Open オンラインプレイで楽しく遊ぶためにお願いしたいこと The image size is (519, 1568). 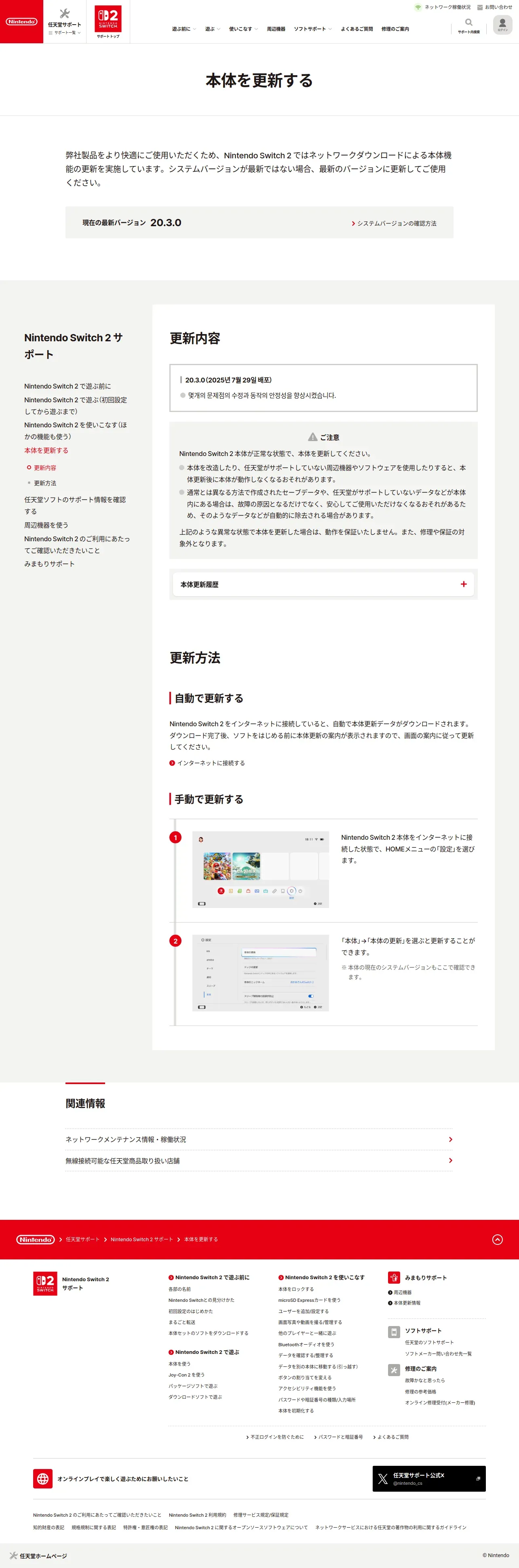pyautogui.click(x=123, y=1478)
